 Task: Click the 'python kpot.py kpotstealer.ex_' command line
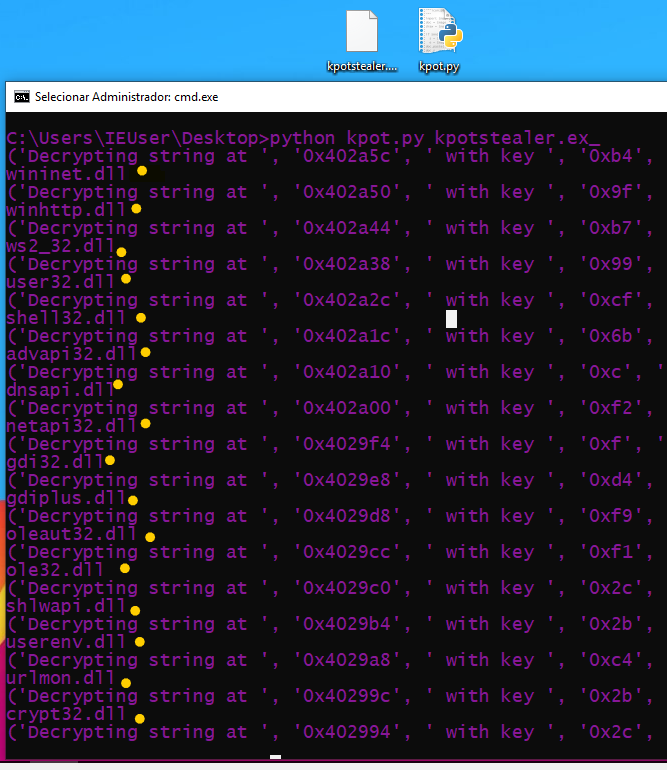[435, 138]
